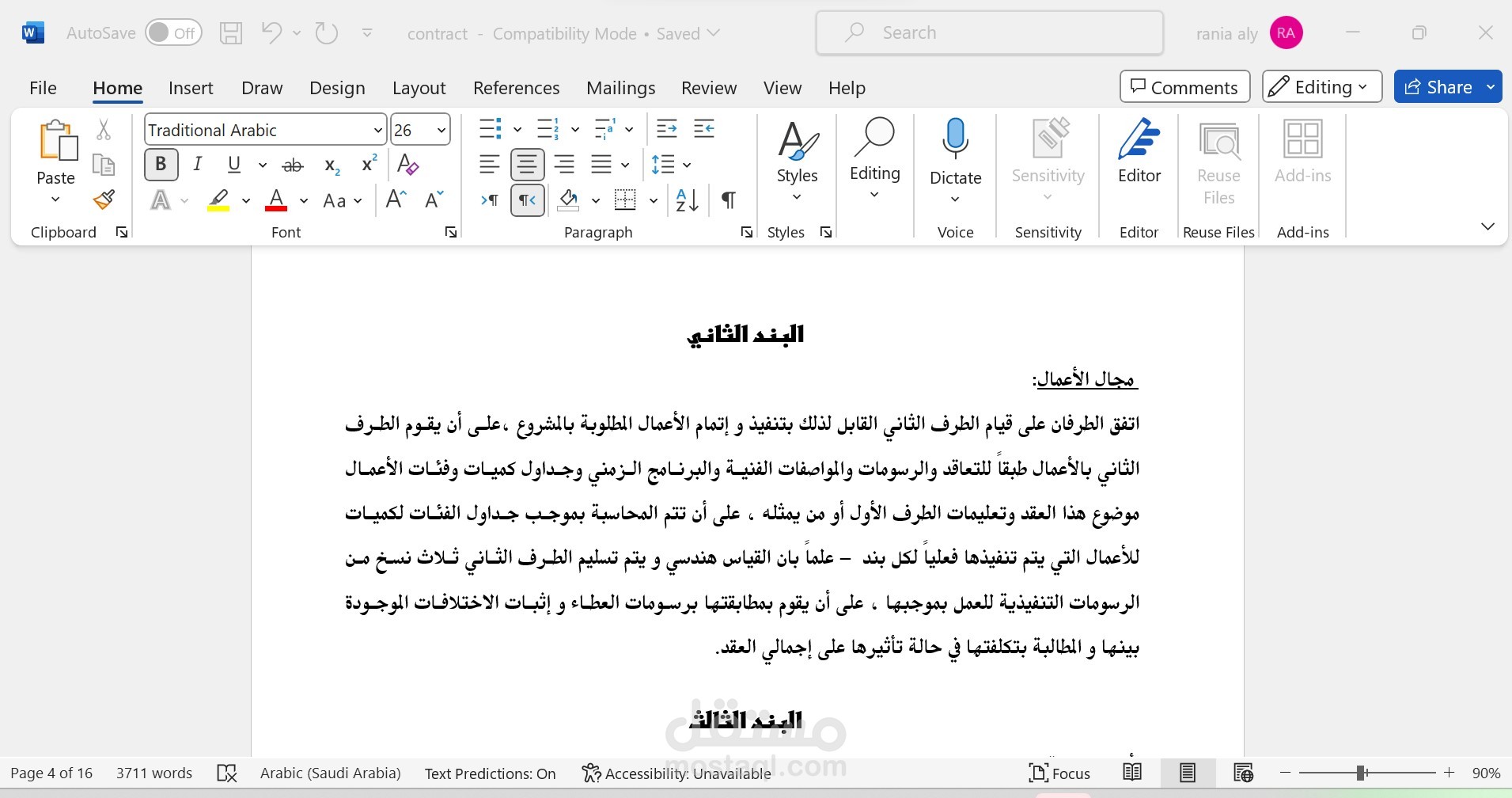Clear all formatting icon
Viewport: 1512px width, 798px height.
point(407,165)
